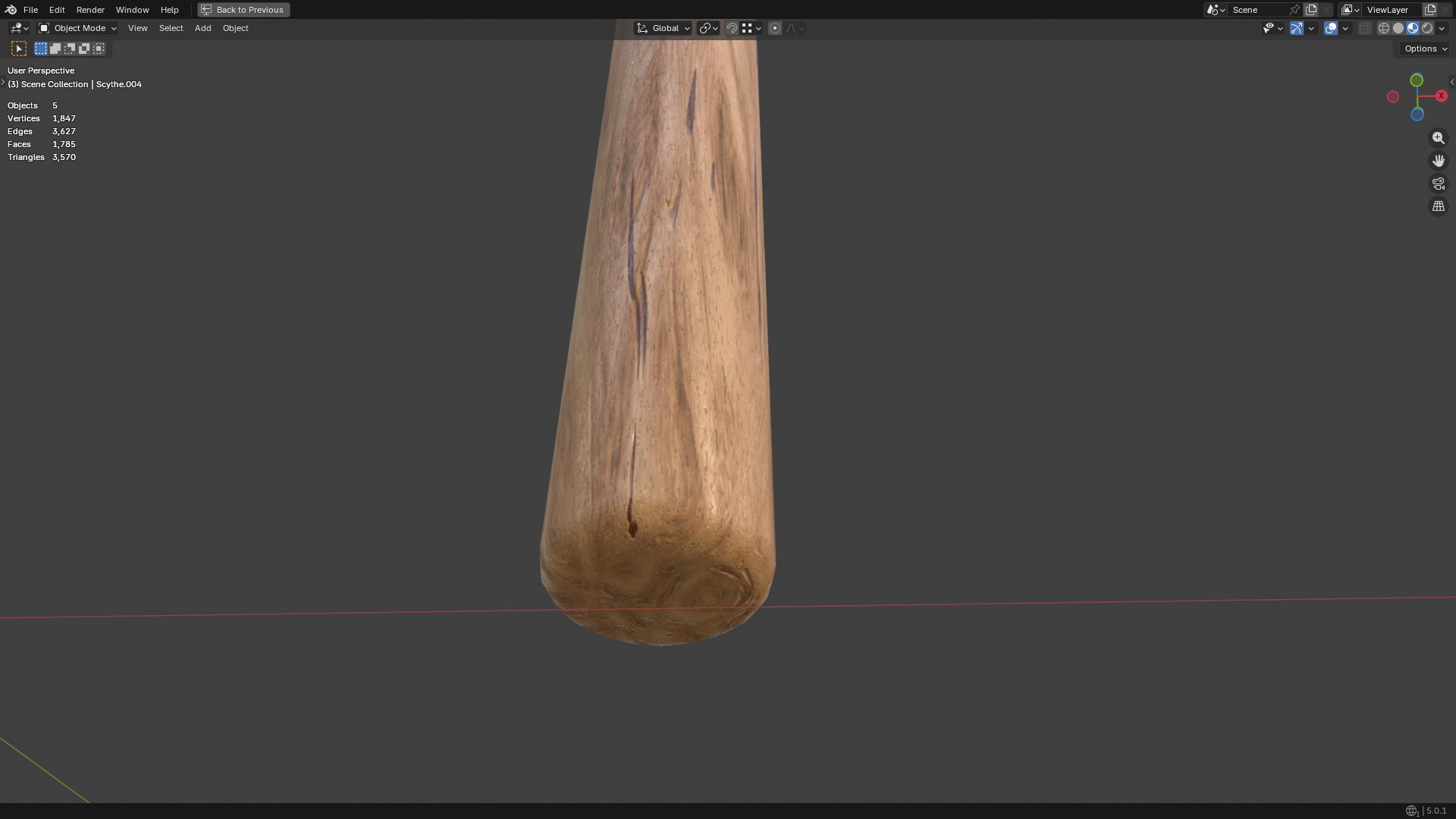Choose the Extend selection mode icon

coord(55,49)
